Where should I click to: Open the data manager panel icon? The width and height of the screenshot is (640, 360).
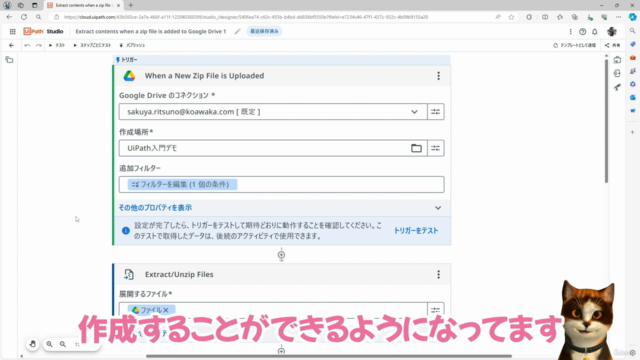(x=617, y=60)
